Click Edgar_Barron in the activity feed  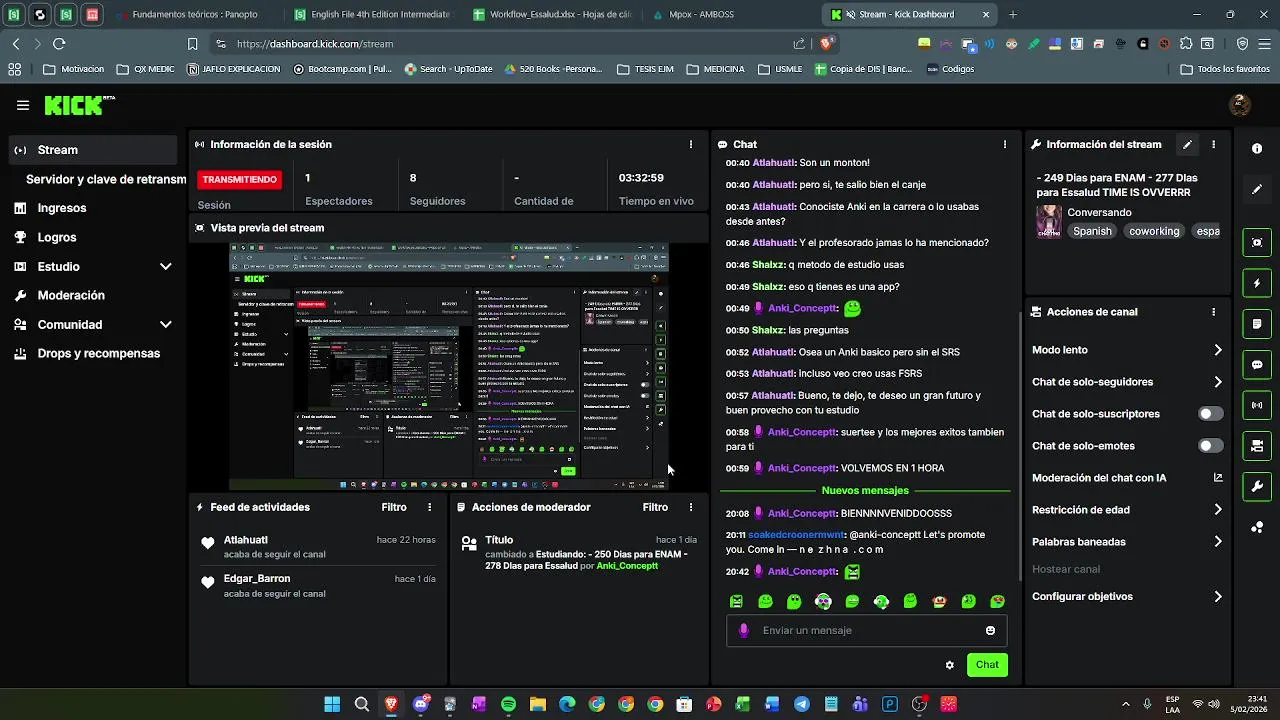[x=257, y=579]
